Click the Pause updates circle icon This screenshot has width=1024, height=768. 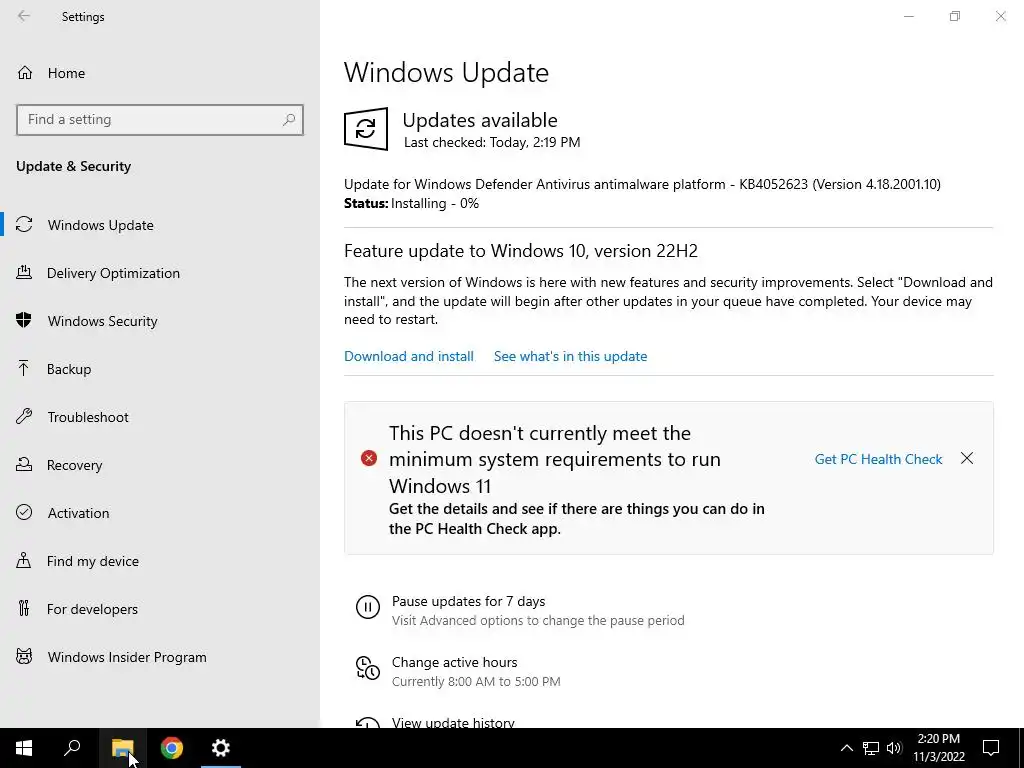coord(368,607)
